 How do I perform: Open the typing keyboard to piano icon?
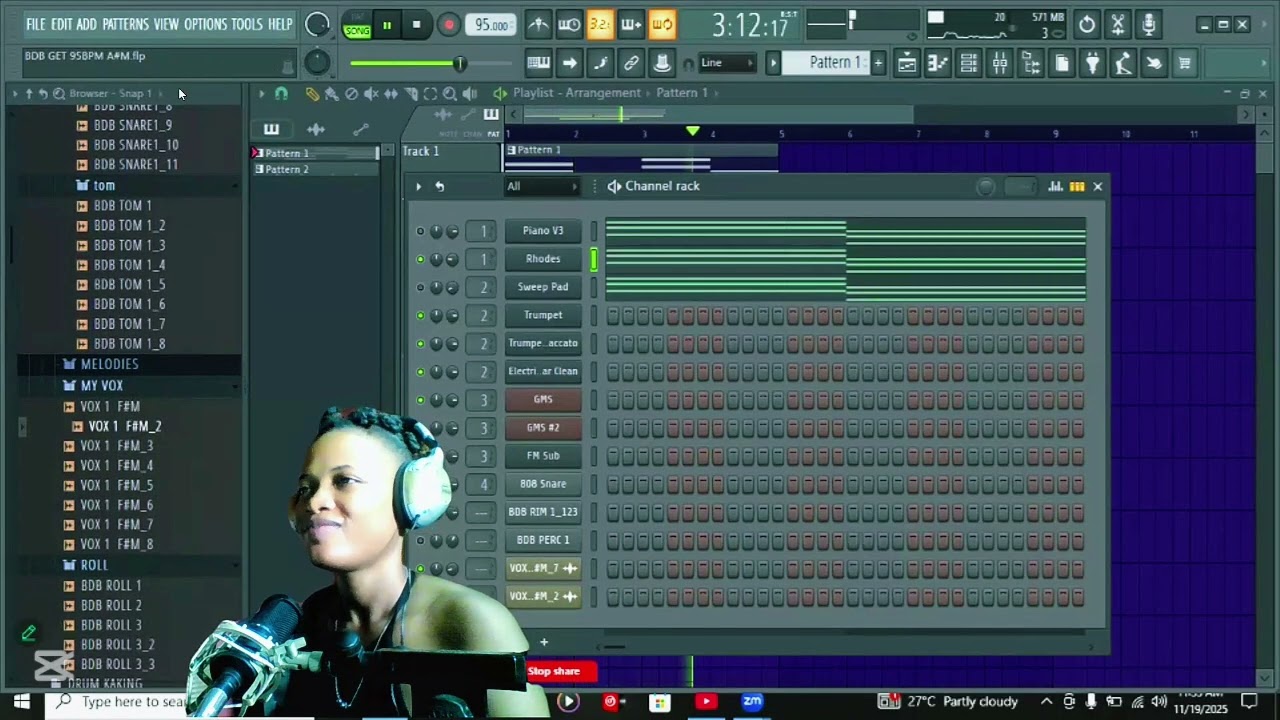point(538,63)
